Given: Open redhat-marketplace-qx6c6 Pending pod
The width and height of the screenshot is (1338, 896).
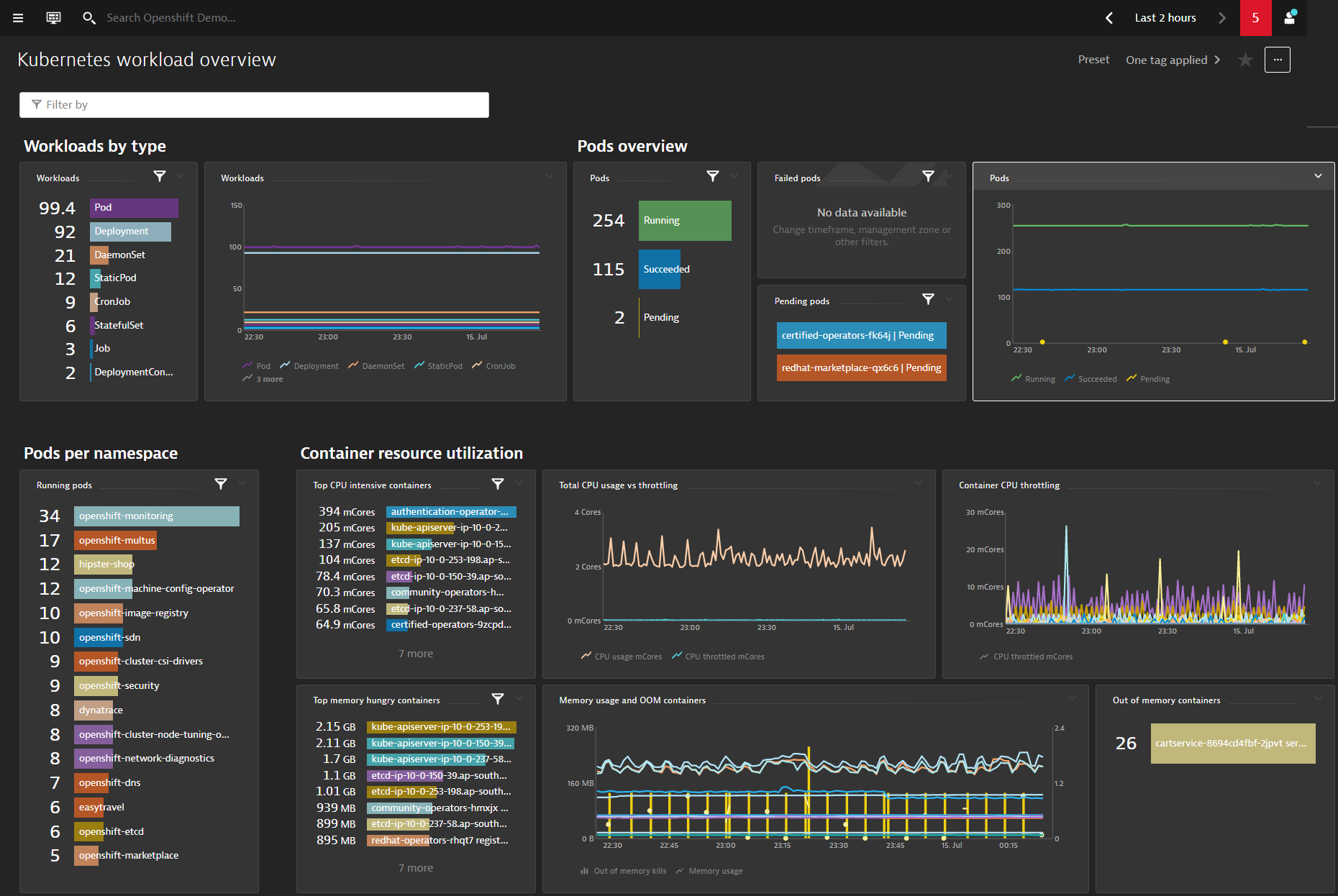Looking at the screenshot, I should click(x=861, y=367).
